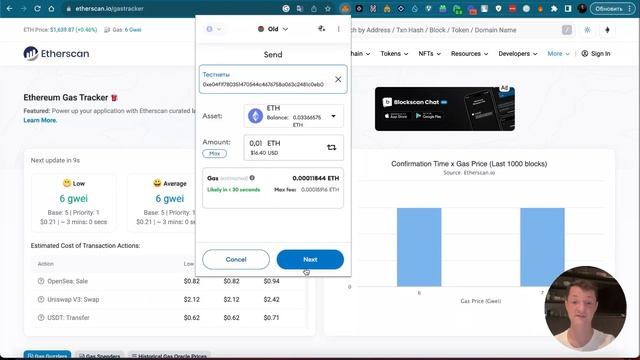640x360 pixels.
Task: Open the browser home page
Action: (x=51, y=8)
